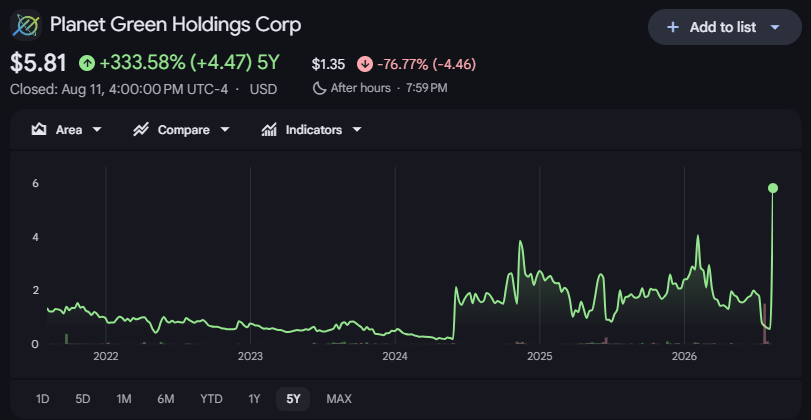Switch to the MAX time range
Image resolution: width=811 pixels, height=420 pixels.
pyautogui.click(x=339, y=399)
